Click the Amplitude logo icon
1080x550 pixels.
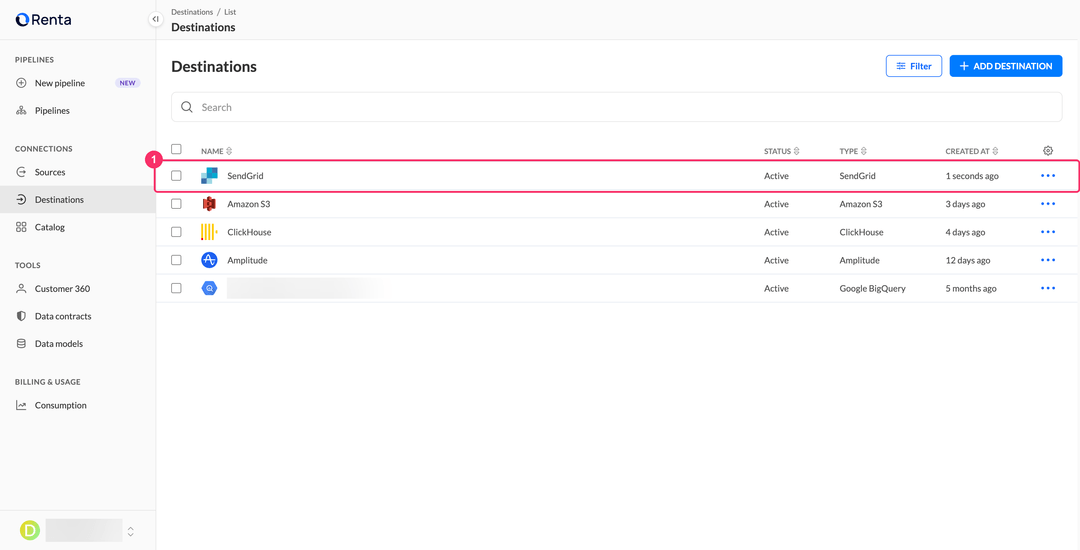(x=209, y=260)
